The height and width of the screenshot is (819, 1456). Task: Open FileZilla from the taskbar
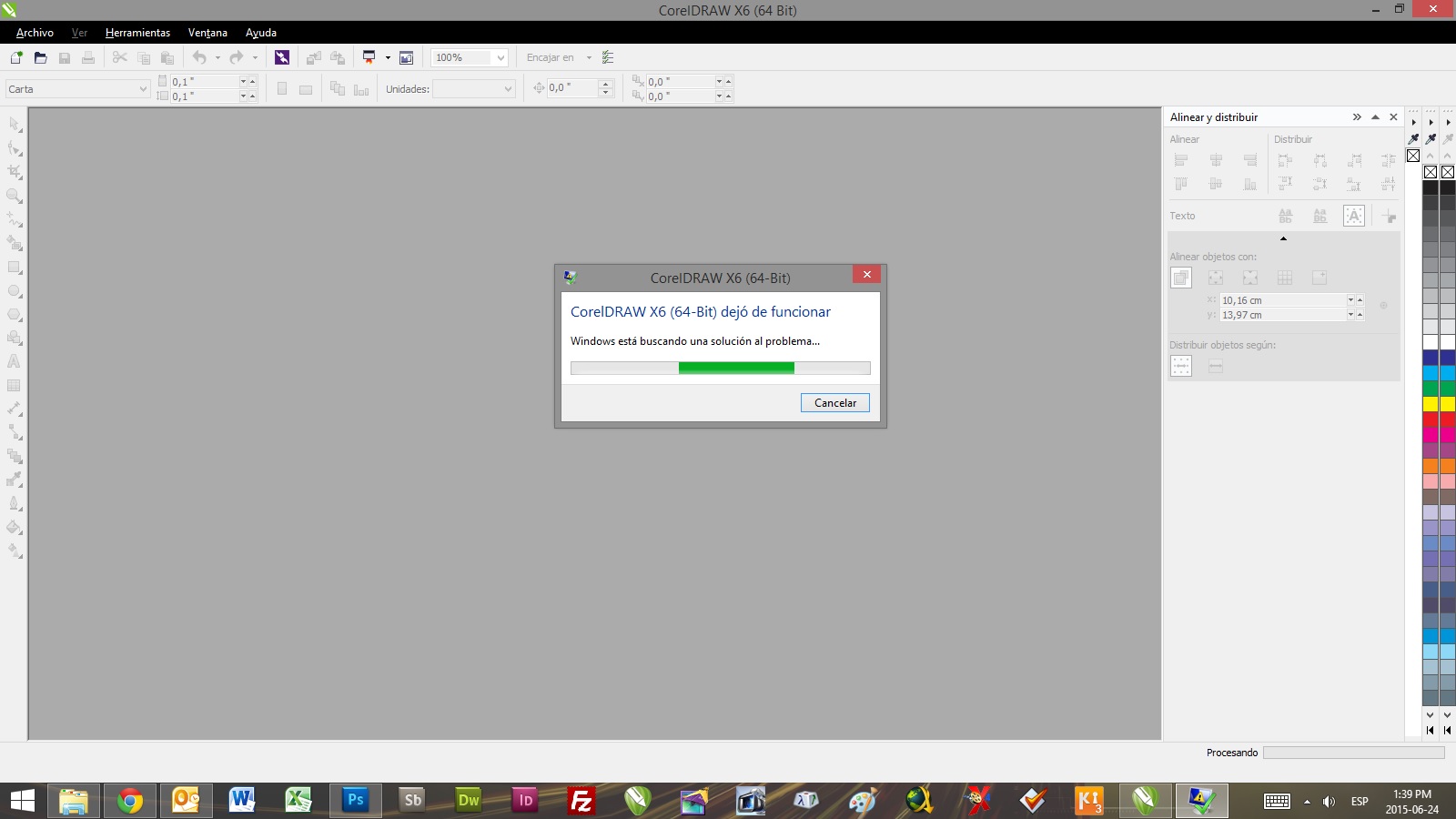[x=581, y=800]
